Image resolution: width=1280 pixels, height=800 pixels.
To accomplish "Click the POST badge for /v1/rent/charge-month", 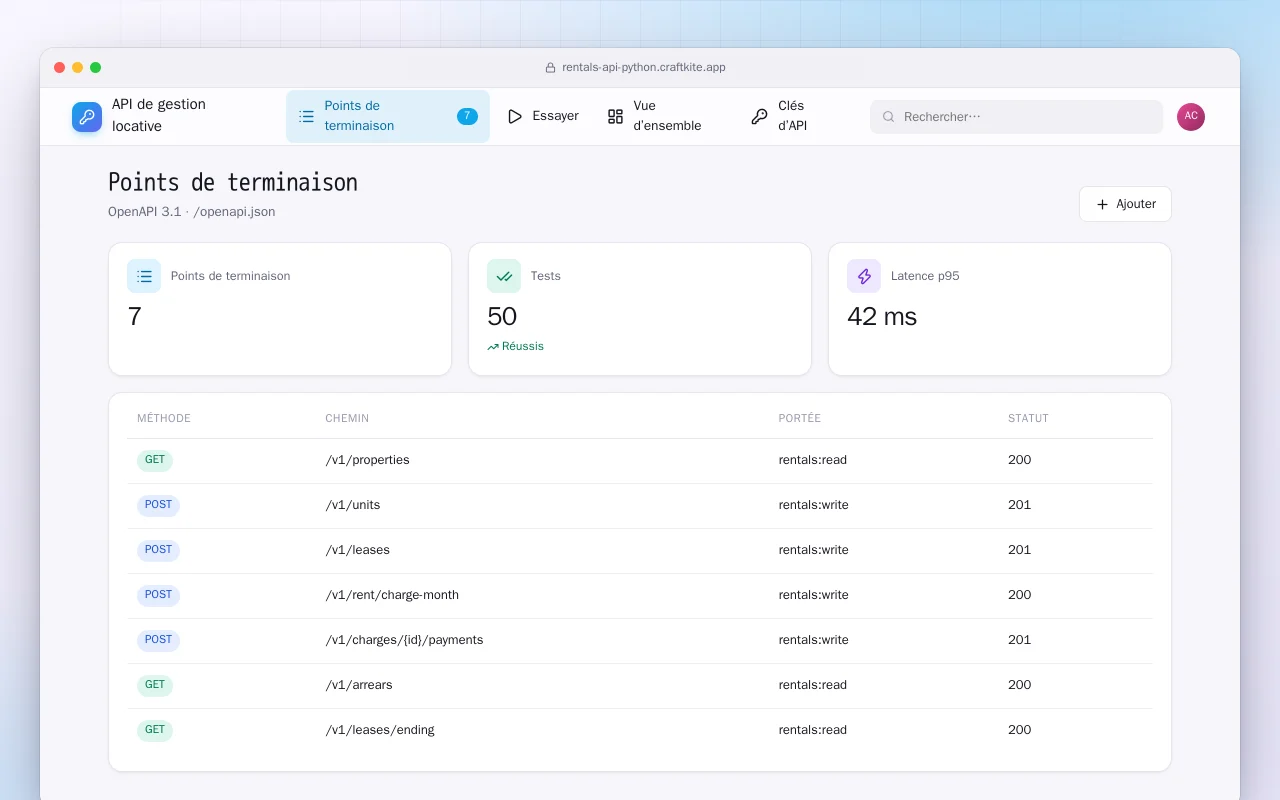I will [158, 595].
